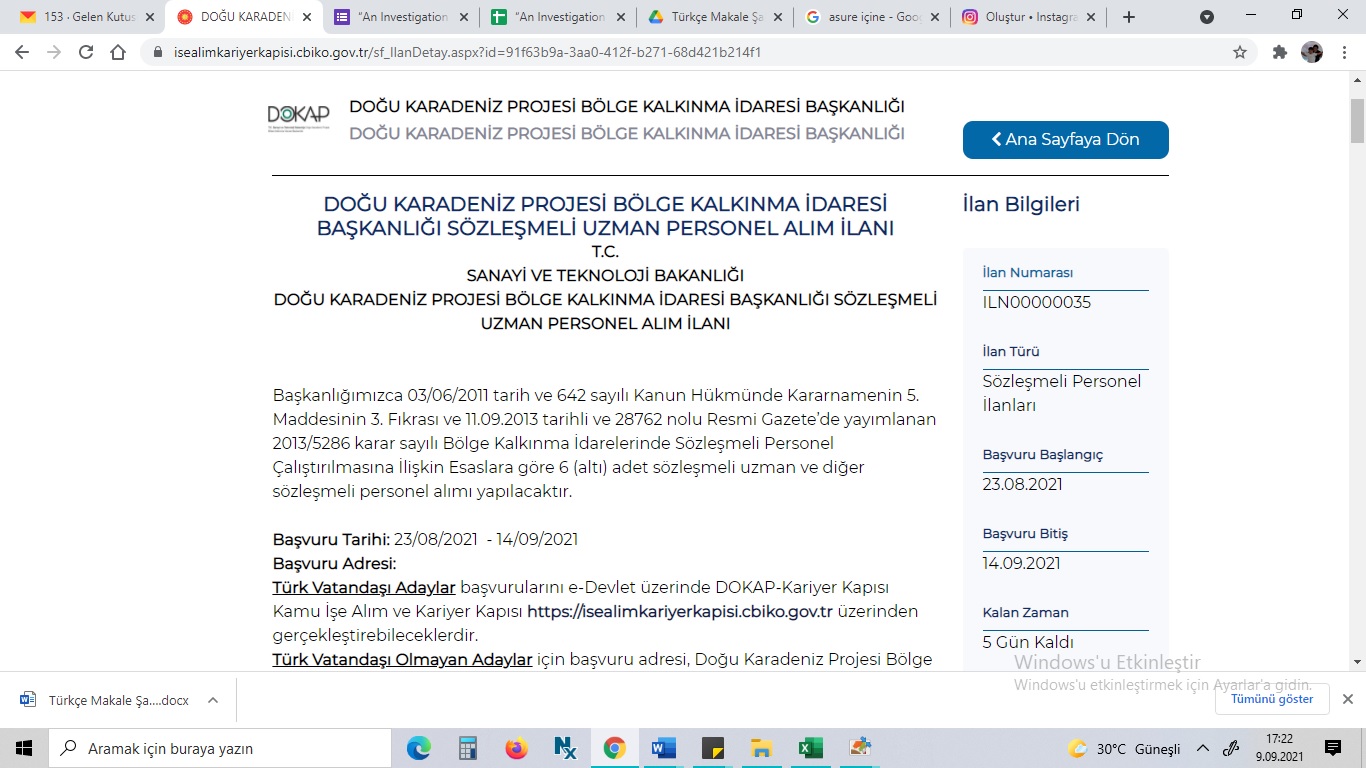Click the browser forward arrow
This screenshot has height=768, width=1366.
pos(54,52)
